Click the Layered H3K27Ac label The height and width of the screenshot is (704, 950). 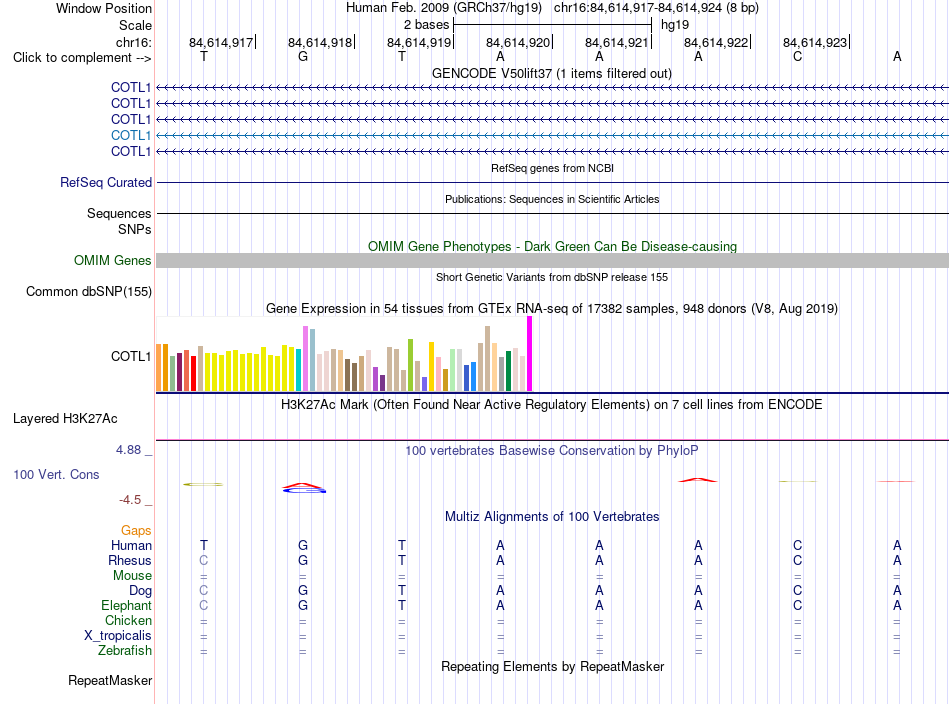point(65,419)
